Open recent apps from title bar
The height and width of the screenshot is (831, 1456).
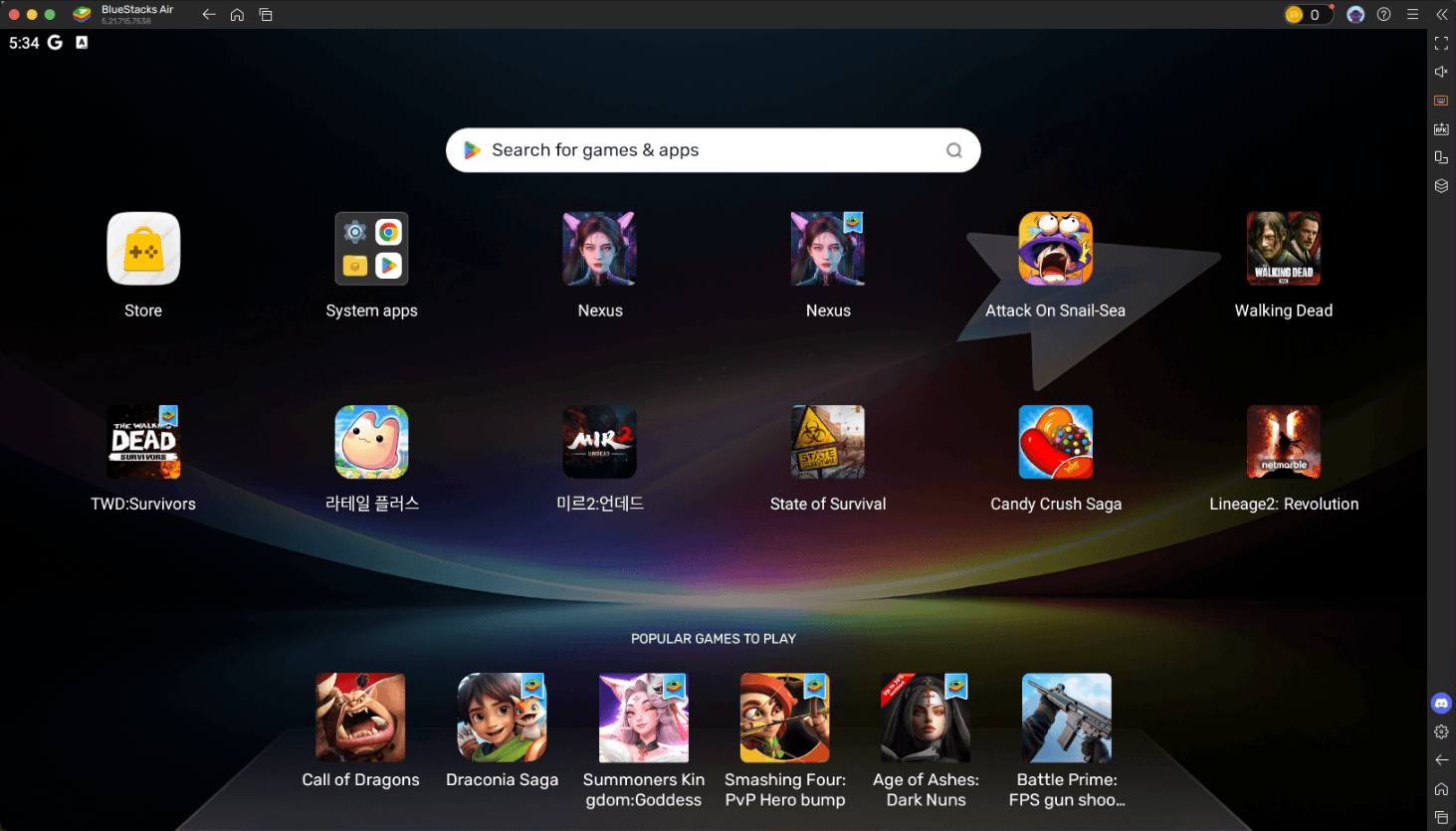point(266,14)
